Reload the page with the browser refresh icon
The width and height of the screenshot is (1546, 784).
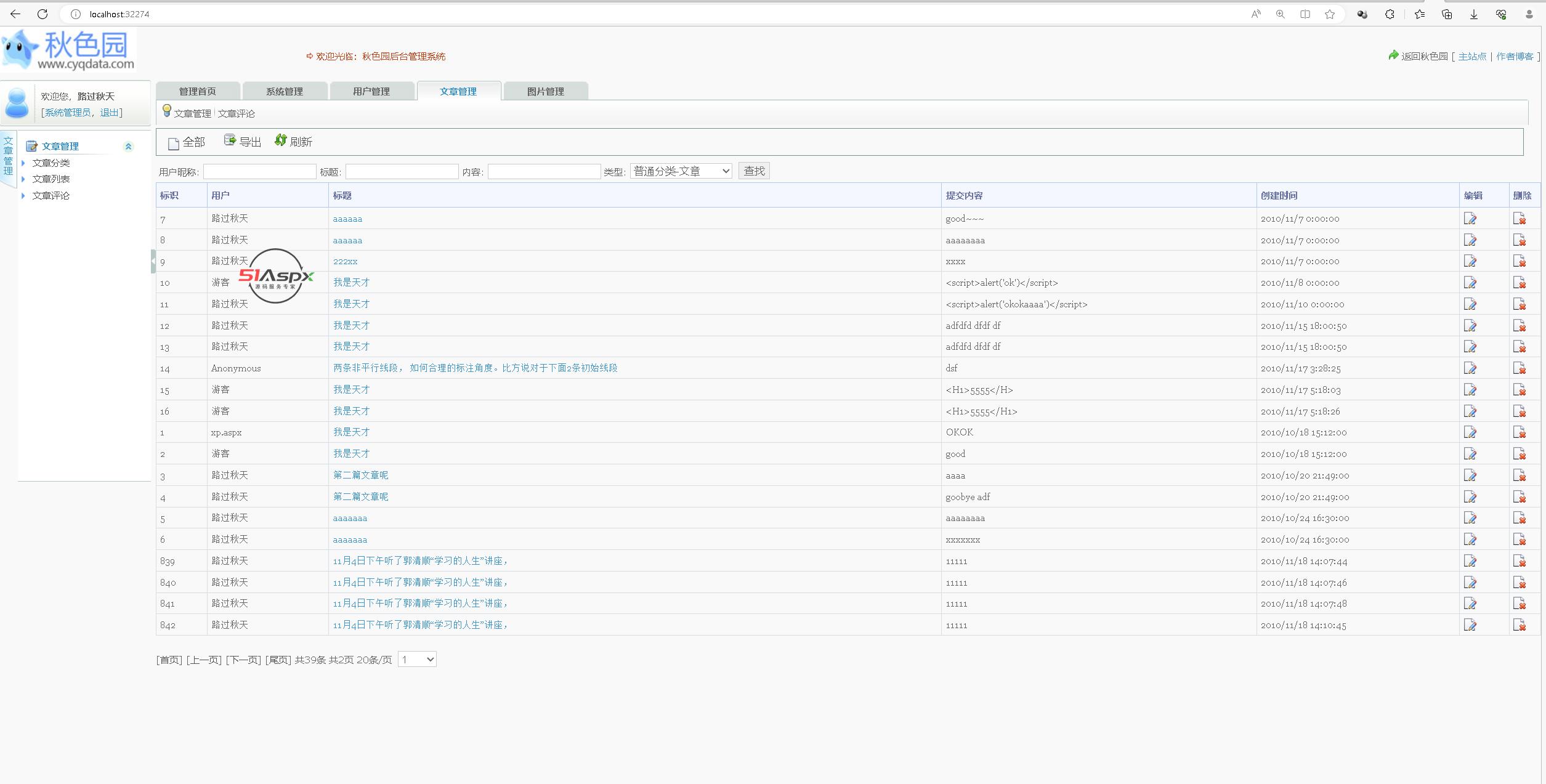[x=42, y=14]
